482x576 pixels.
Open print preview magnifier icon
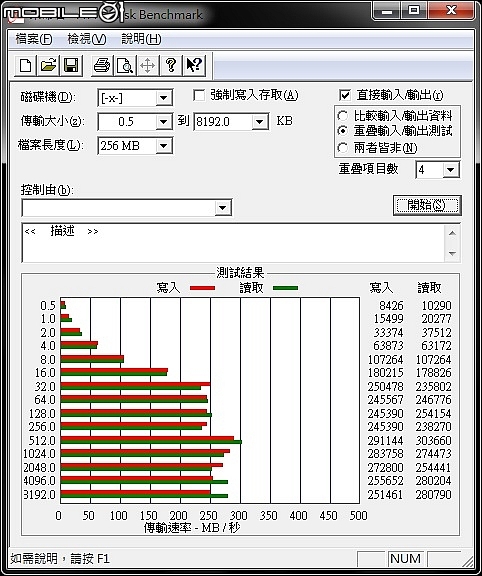125,66
